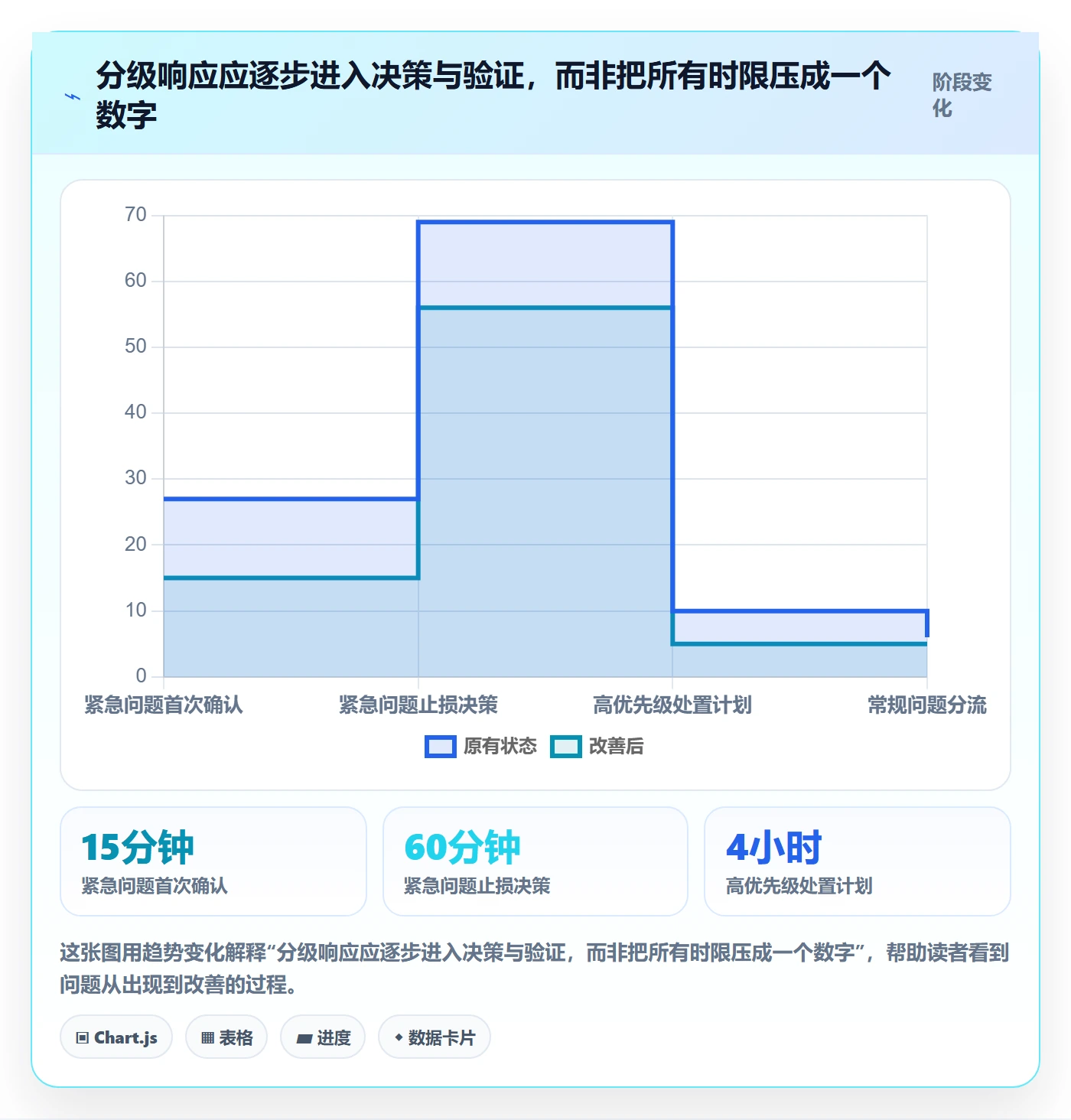Click the 紧急问题止损决策 caption under 60分钟
The height and width of the screenshot is (1120, 1071).
[477, 886]
